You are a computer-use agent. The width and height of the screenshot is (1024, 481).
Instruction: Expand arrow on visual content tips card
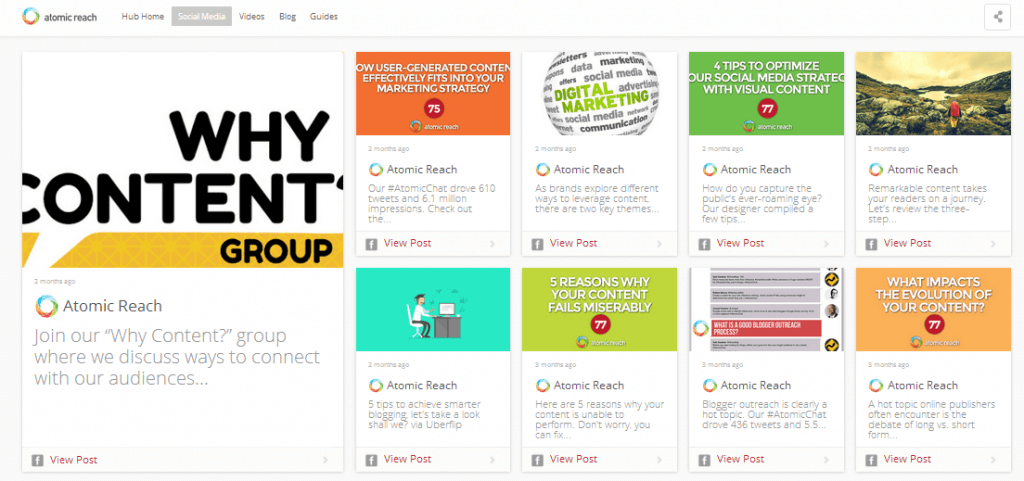point(825,244)
